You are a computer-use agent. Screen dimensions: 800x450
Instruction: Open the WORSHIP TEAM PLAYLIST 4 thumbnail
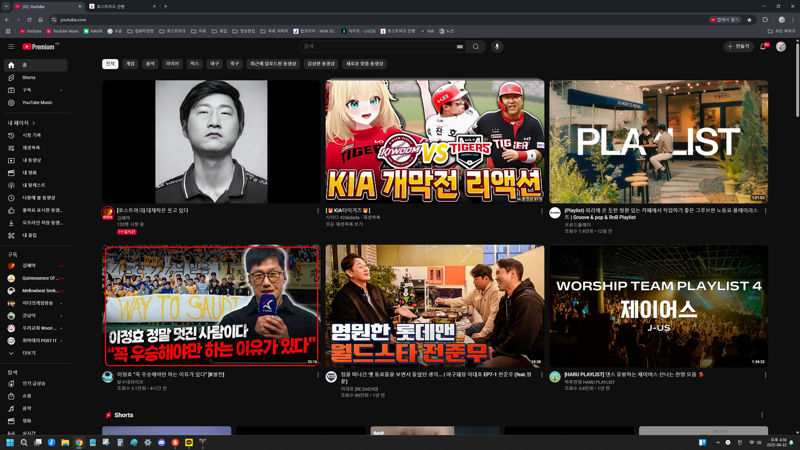pos(659,306)
